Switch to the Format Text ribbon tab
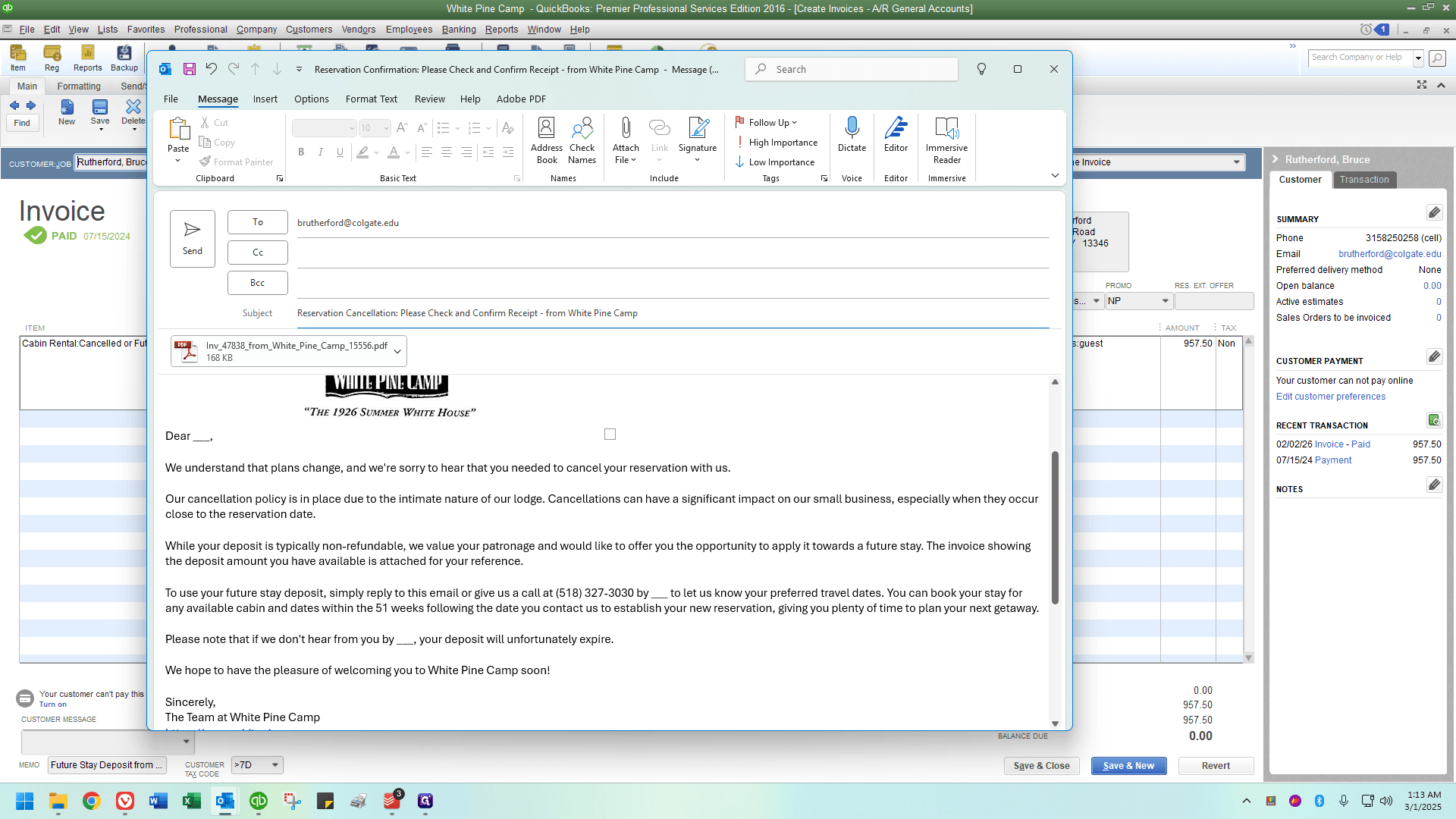This screenshot has height=819, width=1456. [x=372, y=99]
